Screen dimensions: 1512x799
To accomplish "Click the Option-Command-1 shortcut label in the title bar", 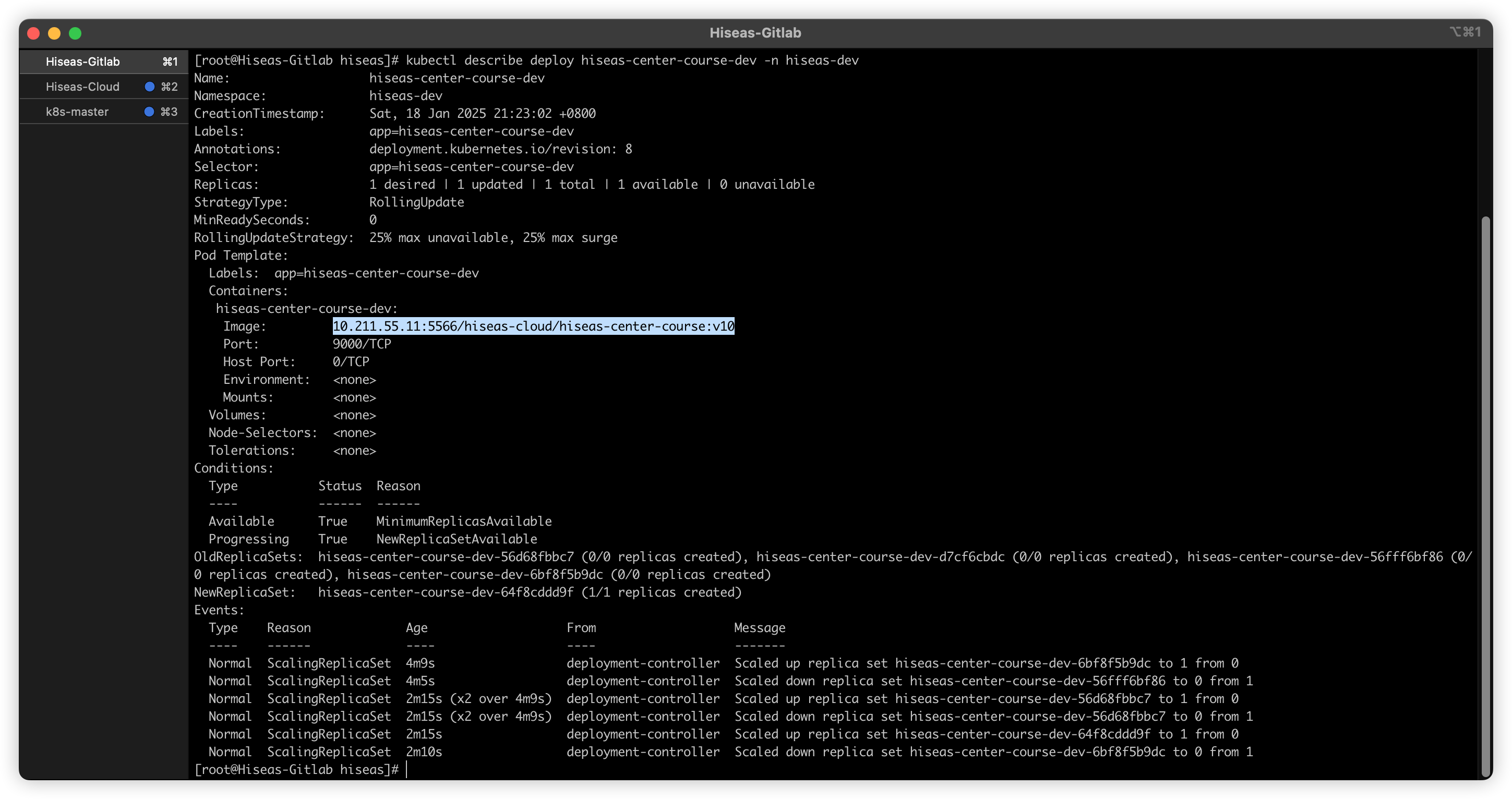I will 1466,32.
